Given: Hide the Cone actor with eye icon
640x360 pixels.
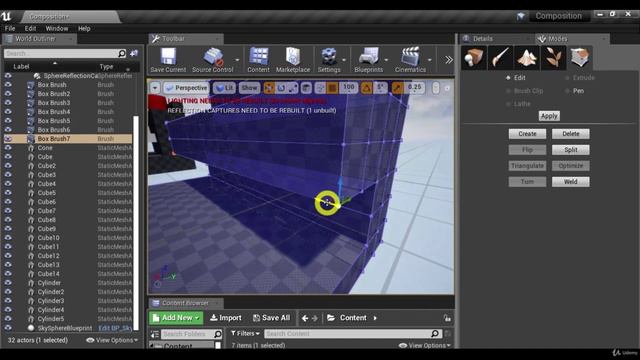Looking at the screenshot, I should pyautogui.click(x=8, y=148).
